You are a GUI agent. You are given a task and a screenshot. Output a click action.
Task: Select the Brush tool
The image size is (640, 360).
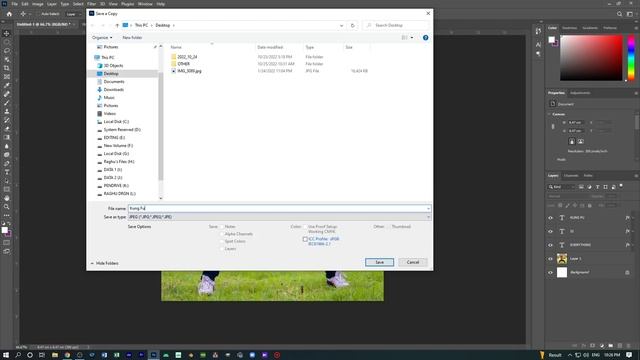pyautogui.click(x=7, y=102)
